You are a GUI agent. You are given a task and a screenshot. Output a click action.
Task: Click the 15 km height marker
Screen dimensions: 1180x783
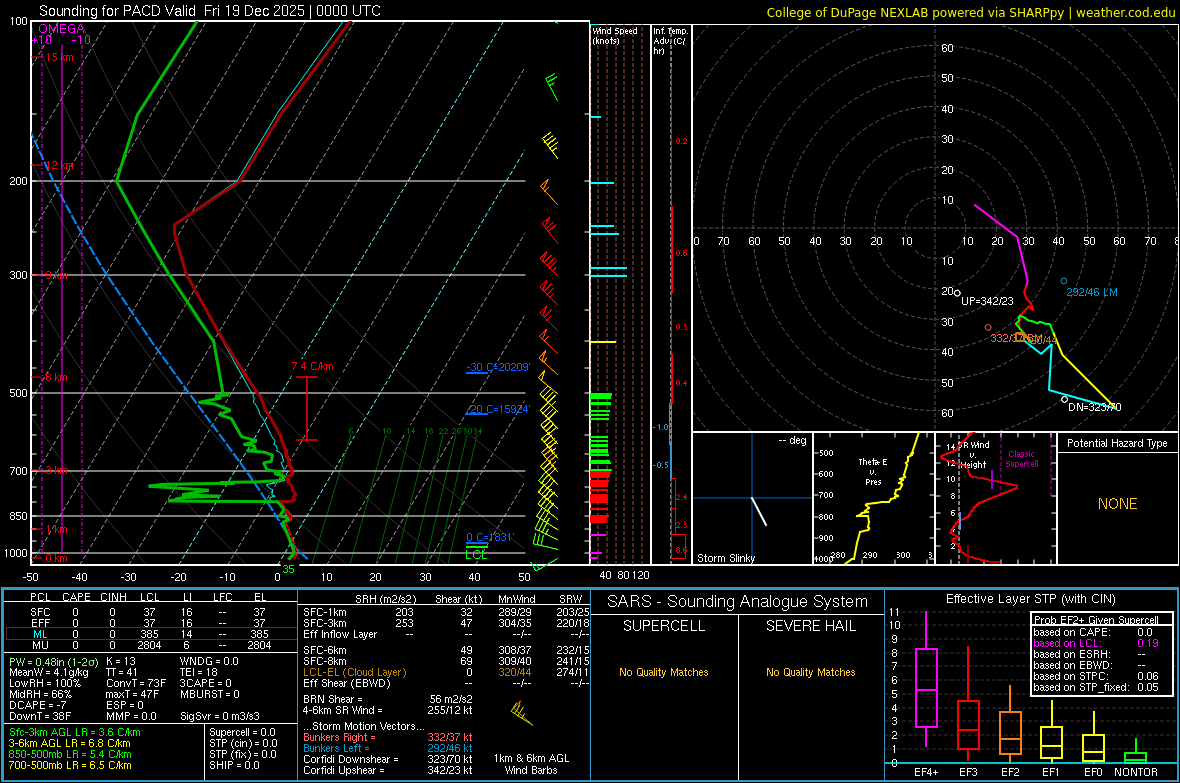[x=57, y=57]
